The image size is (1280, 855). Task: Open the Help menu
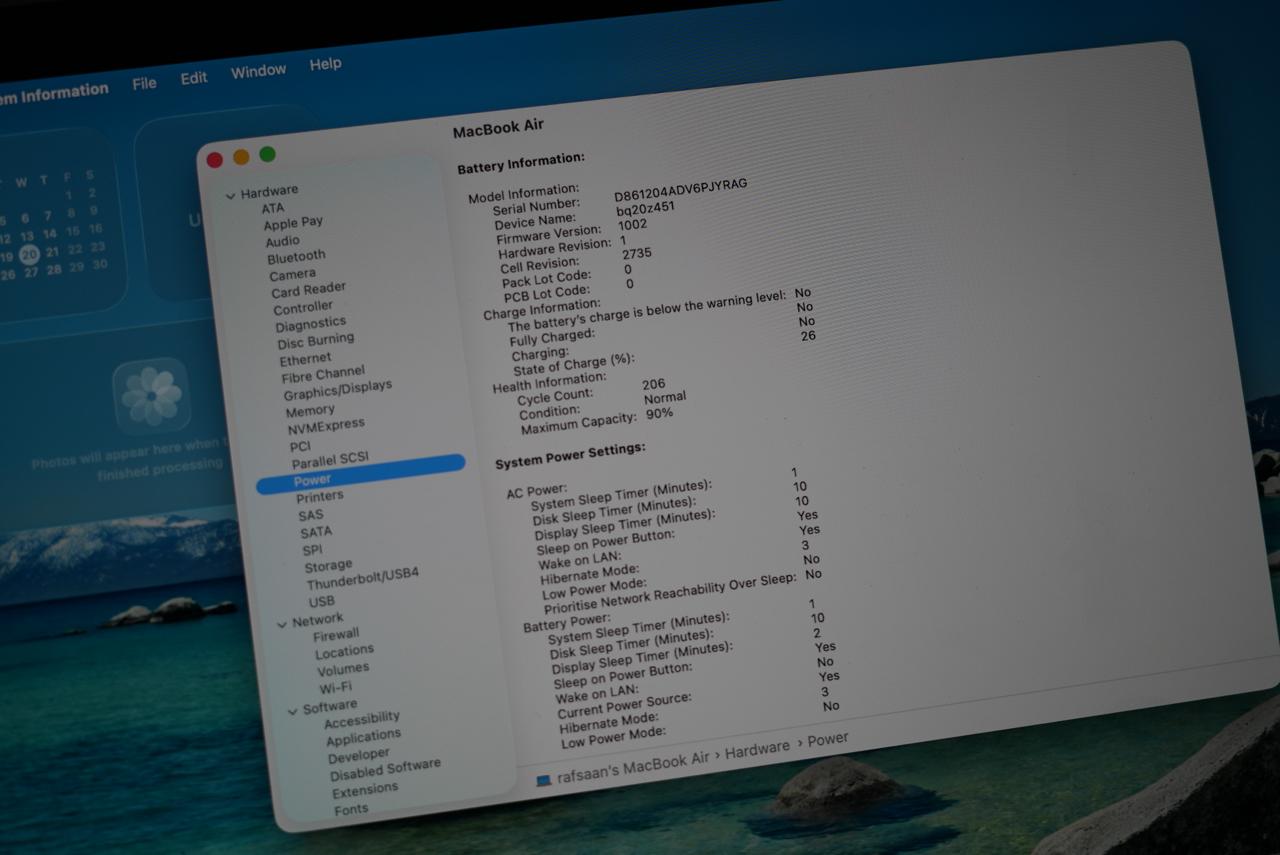(x=325, y=64)
